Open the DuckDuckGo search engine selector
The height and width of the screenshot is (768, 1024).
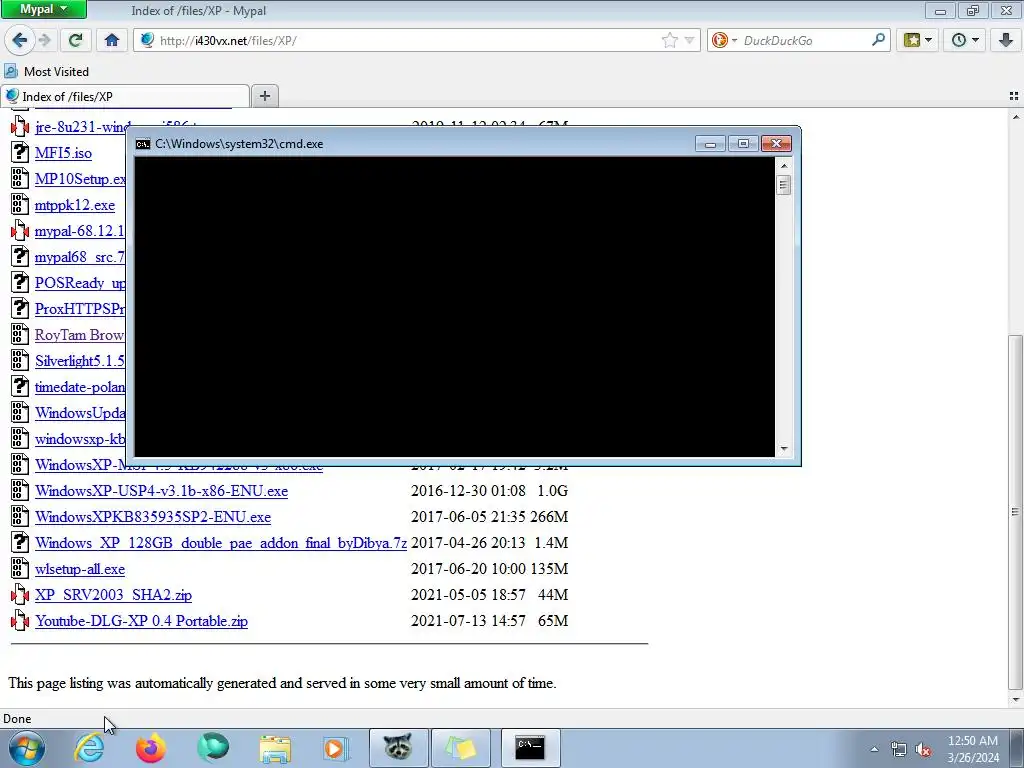pyautogui.click(x=724, y=40)
